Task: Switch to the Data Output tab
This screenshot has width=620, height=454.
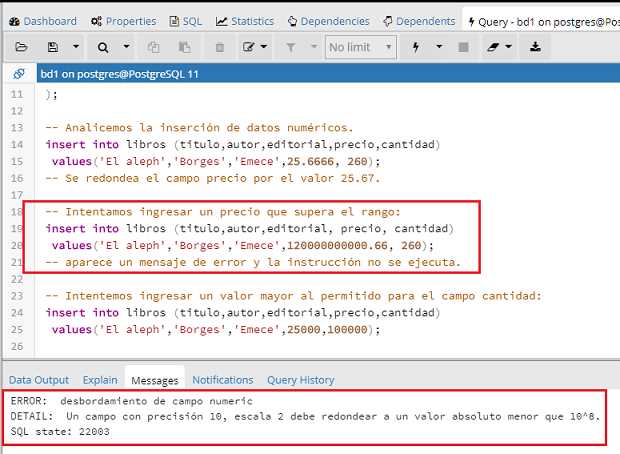Action: tap(39, 380)
